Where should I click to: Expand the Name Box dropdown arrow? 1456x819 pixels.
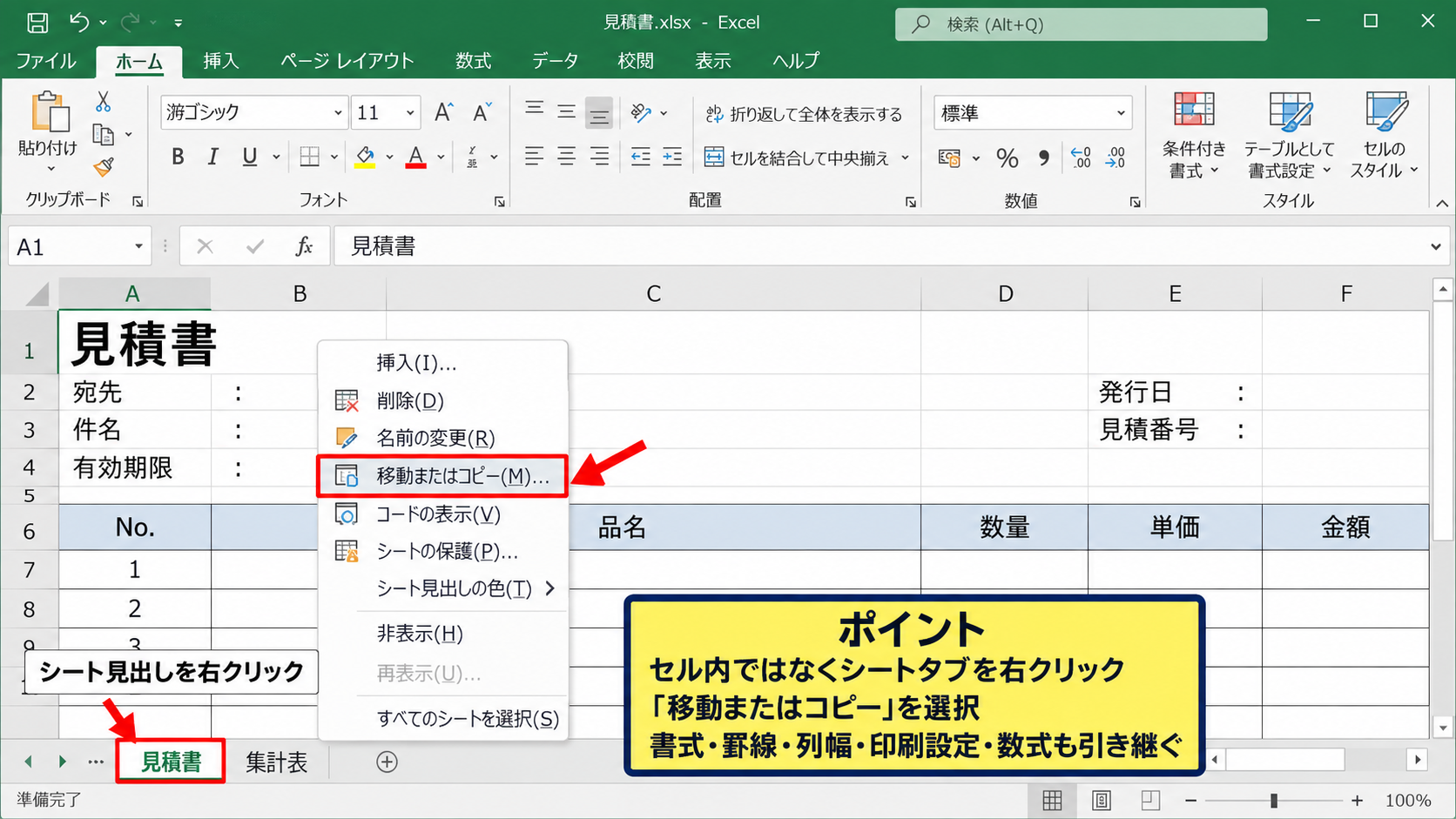click(138, 246)
